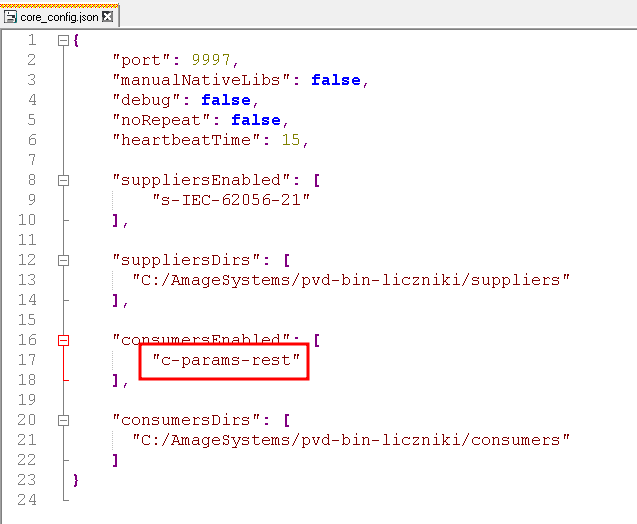Close the core_config.json tab
Screen dimensions: 637x524
(108, 18)
